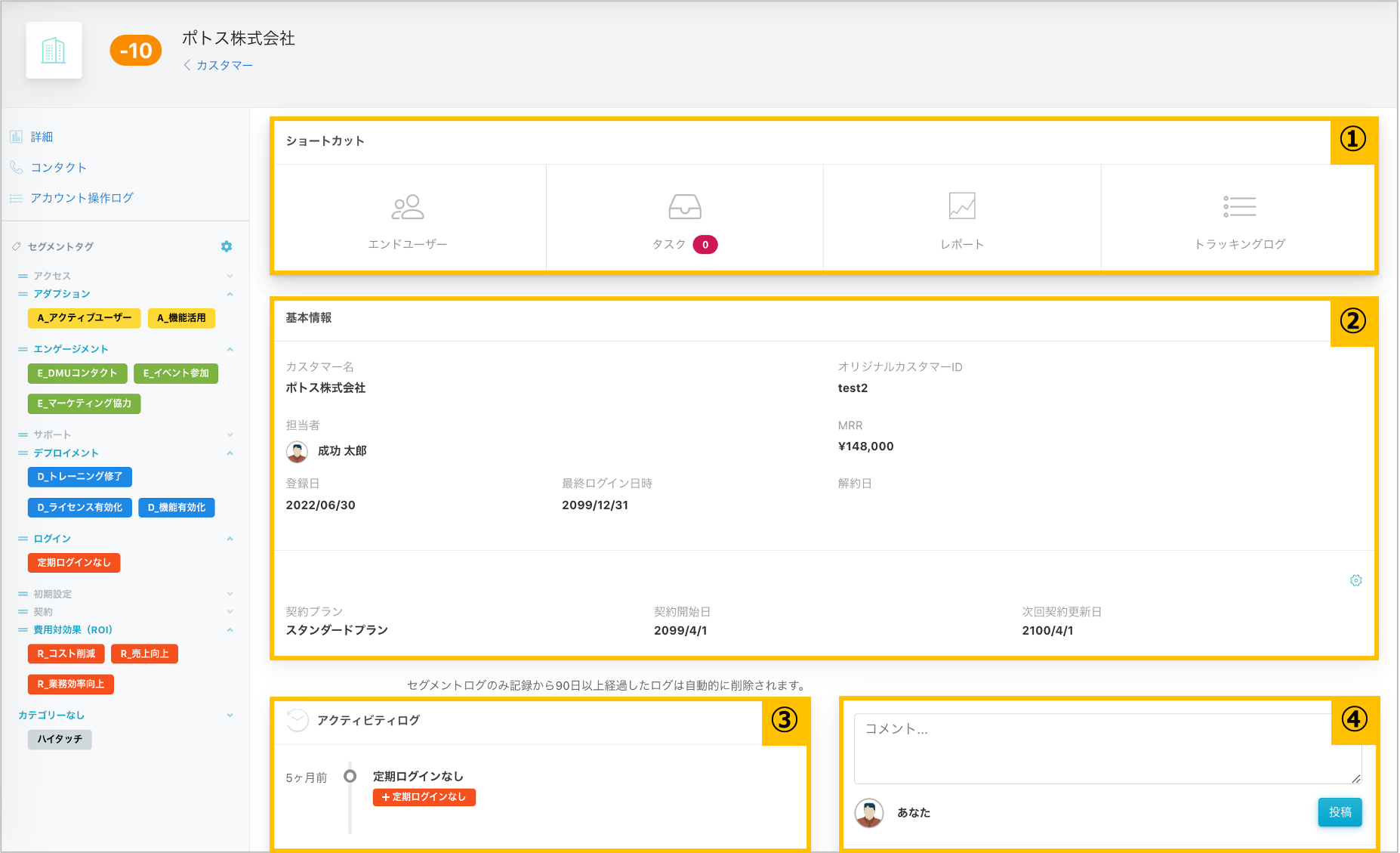Click the コンタクト phone icon
The image size is (1400, 853).
(x=16, y=167)
